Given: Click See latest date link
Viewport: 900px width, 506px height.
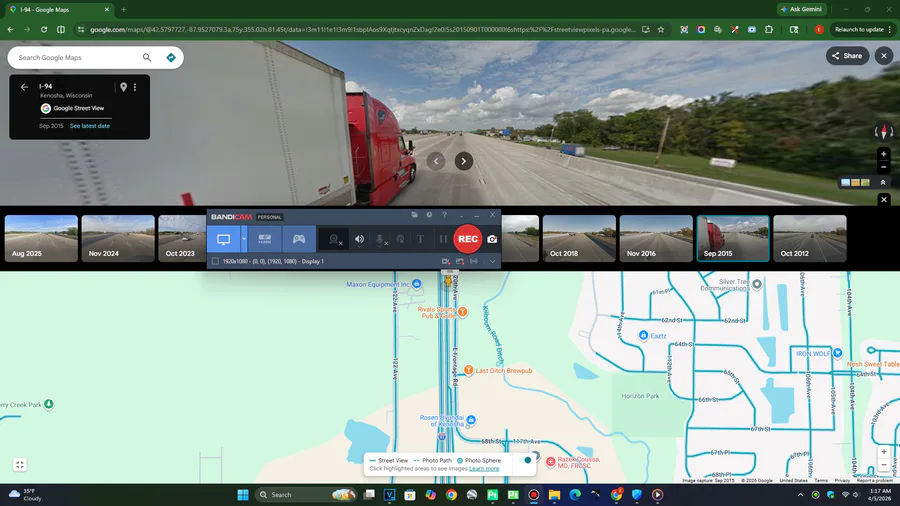Looking at the screenshot, I should pyautogui.click(x=90, y=126).
